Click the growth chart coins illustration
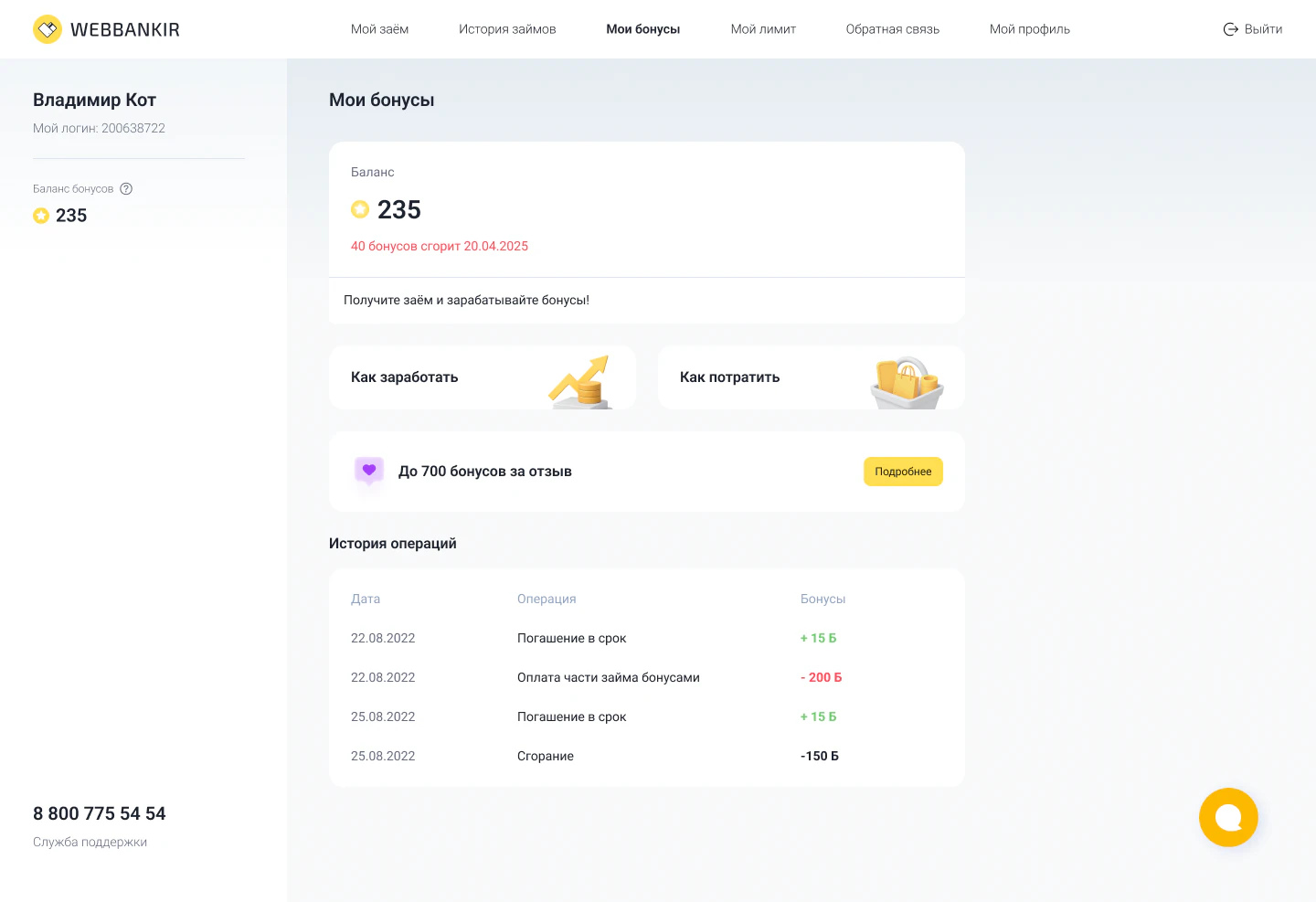This screenshot has width=1316, height=902. 581,382
